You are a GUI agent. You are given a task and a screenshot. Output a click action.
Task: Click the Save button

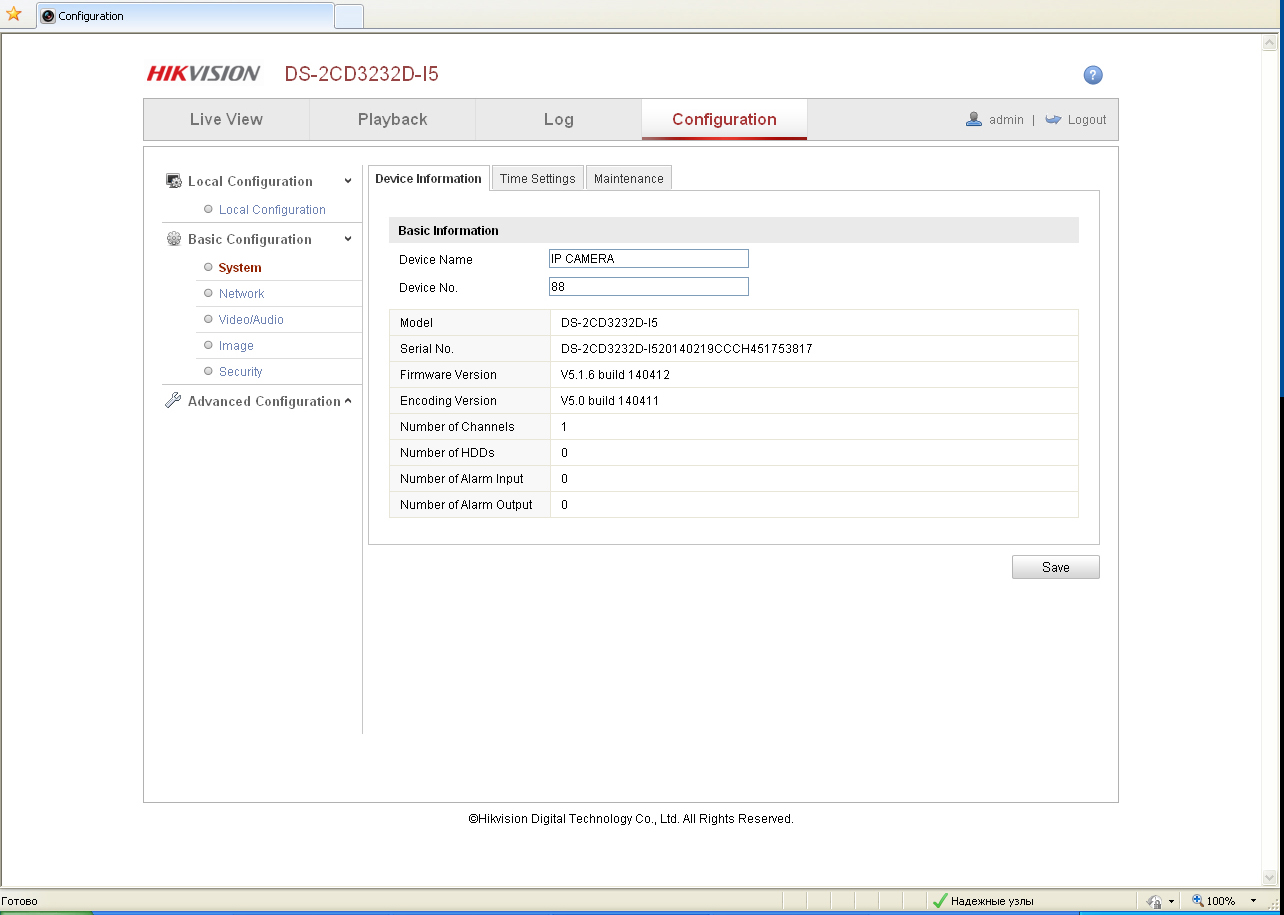tap(1055, 567)
